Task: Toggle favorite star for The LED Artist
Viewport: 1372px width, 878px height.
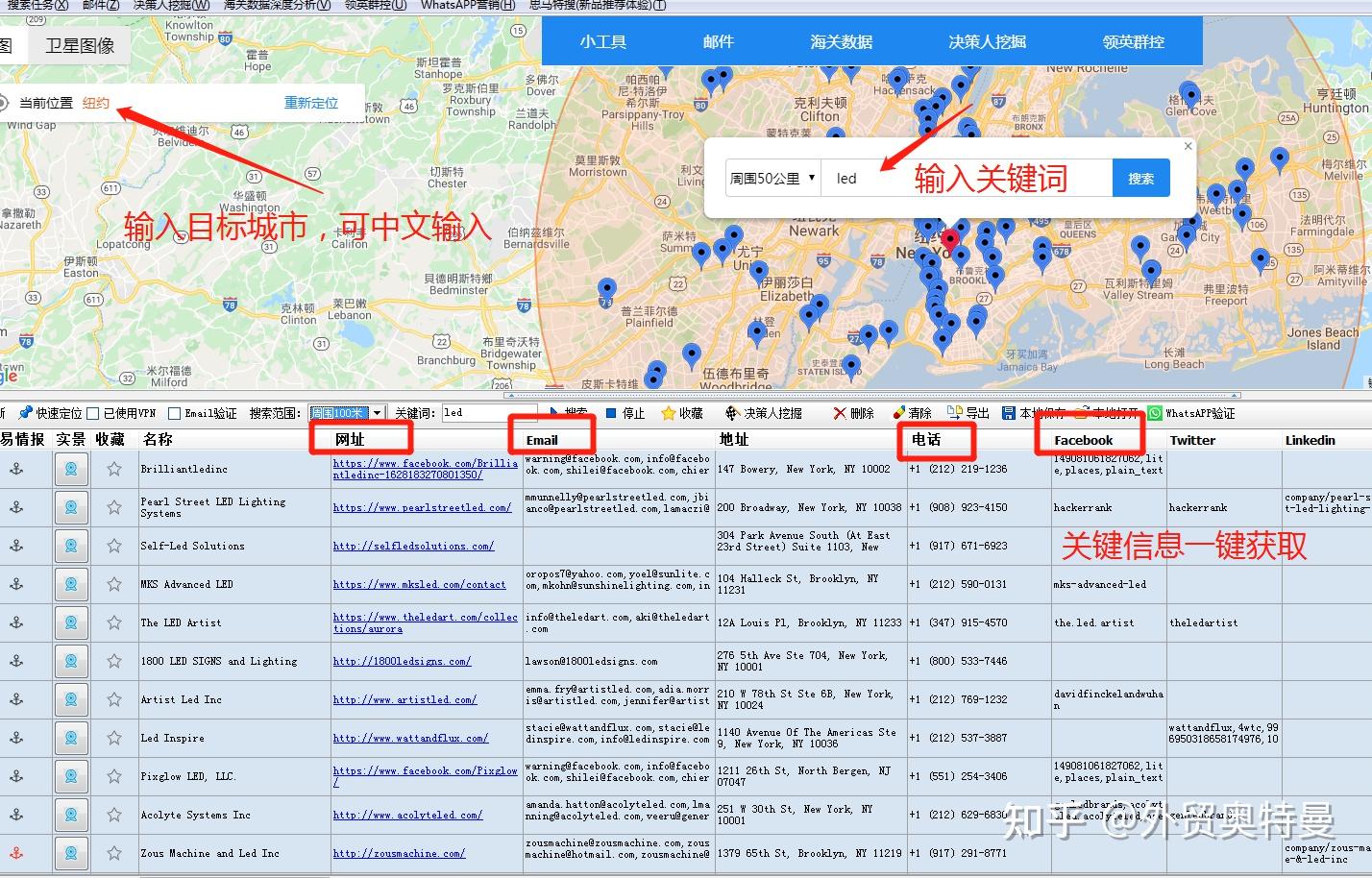Action: [114, 622]
